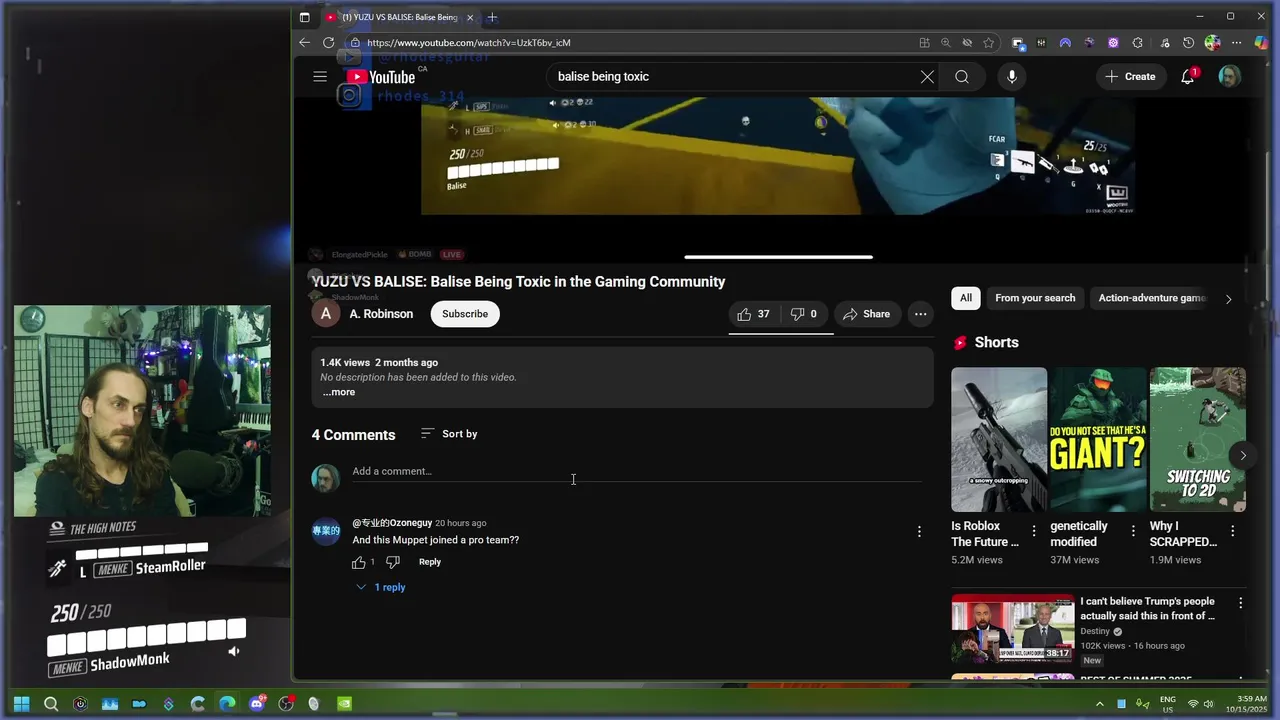The height and width of the screenshot is (720, 1280).
Task: Click the video progress scrubber bar
Action: coord(778,257)
